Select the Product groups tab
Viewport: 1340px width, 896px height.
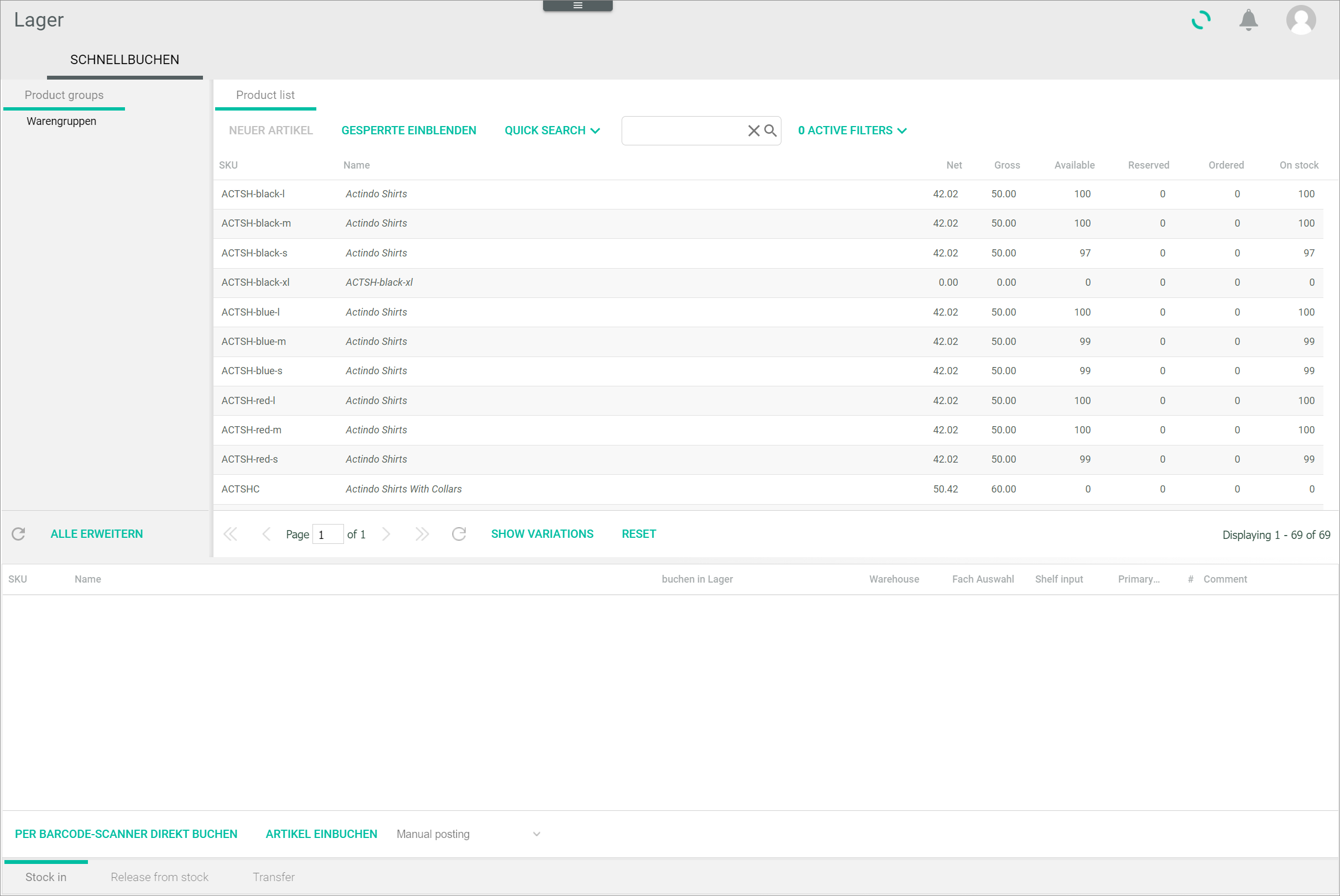point(64,95)
